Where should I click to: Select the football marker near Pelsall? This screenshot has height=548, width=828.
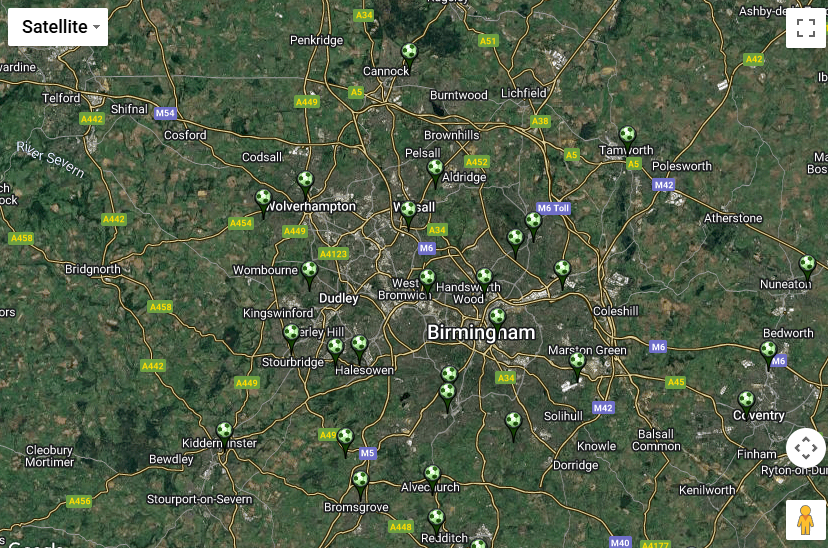click(x=435, y=173)
